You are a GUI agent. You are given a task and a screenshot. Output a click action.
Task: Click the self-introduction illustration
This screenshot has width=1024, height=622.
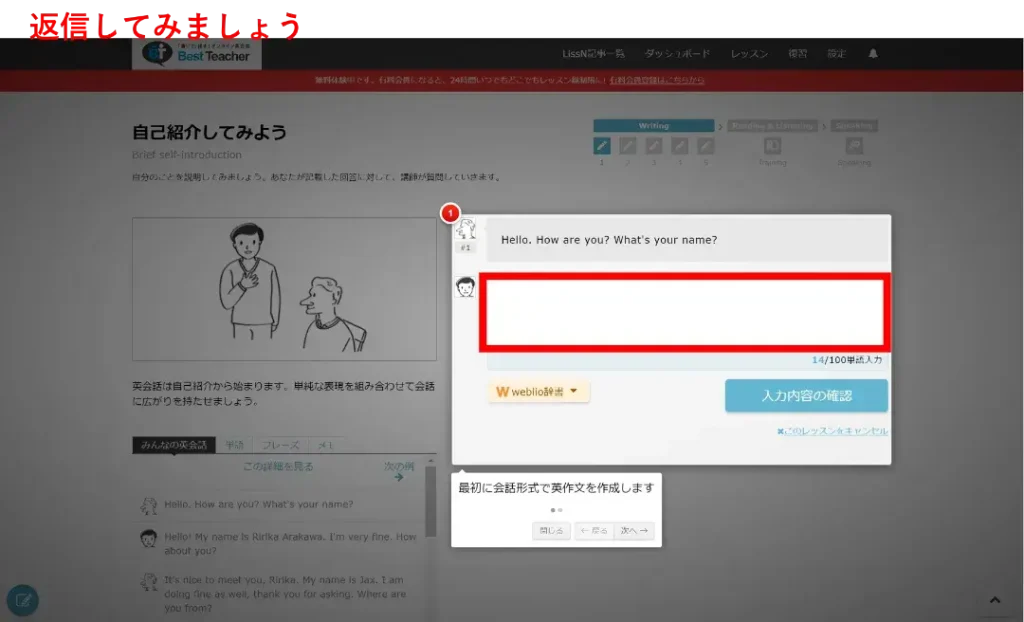[284, 289]
